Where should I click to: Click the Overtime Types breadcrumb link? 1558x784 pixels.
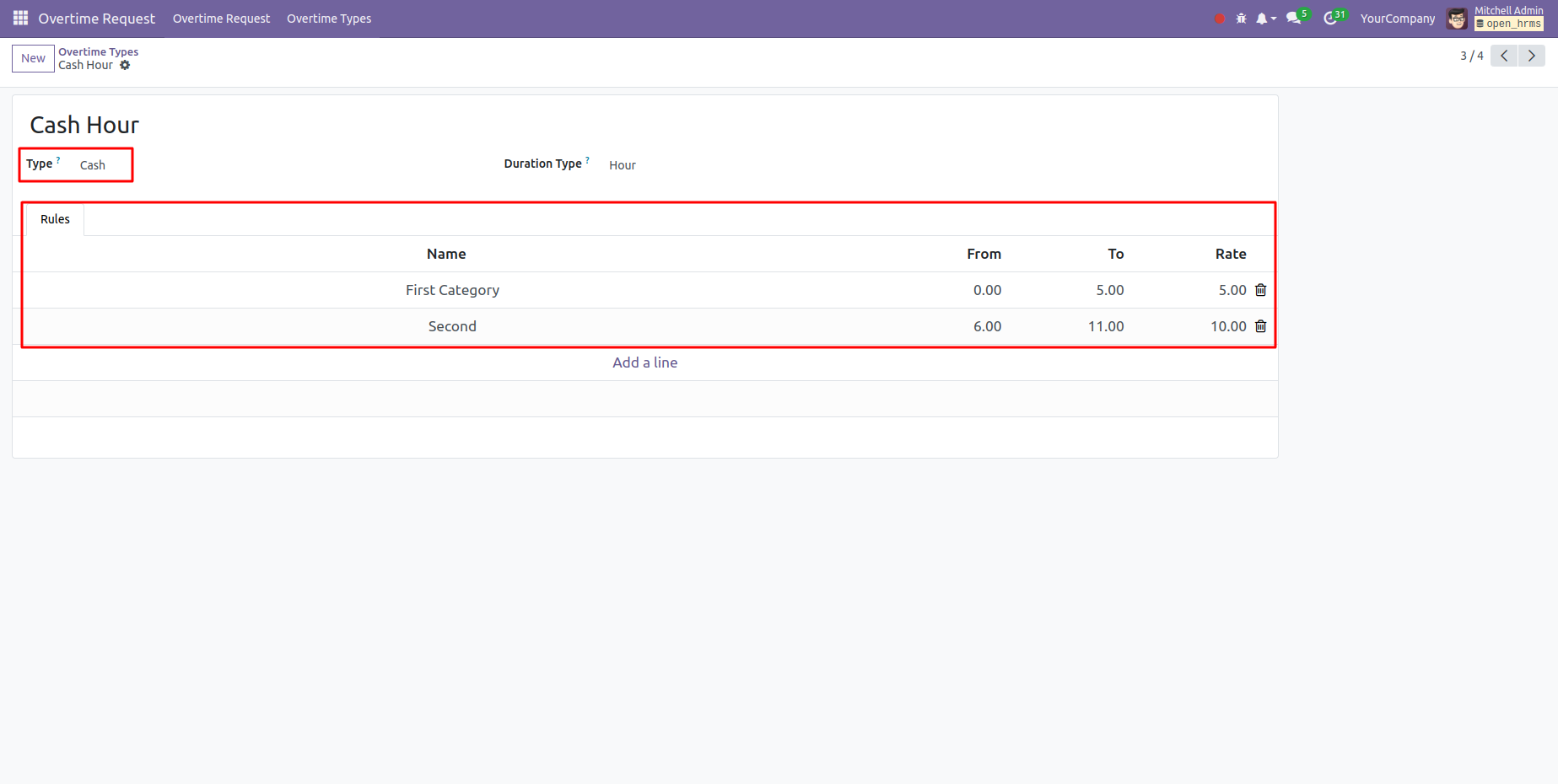98,51
